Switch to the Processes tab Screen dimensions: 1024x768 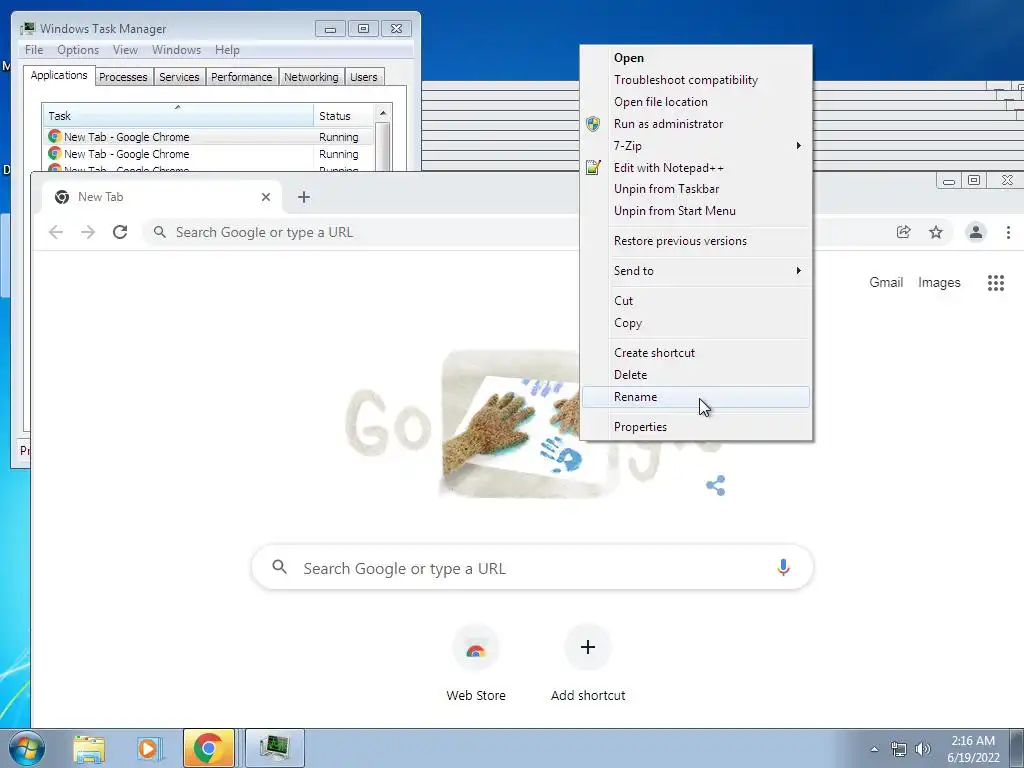point(123,77)
